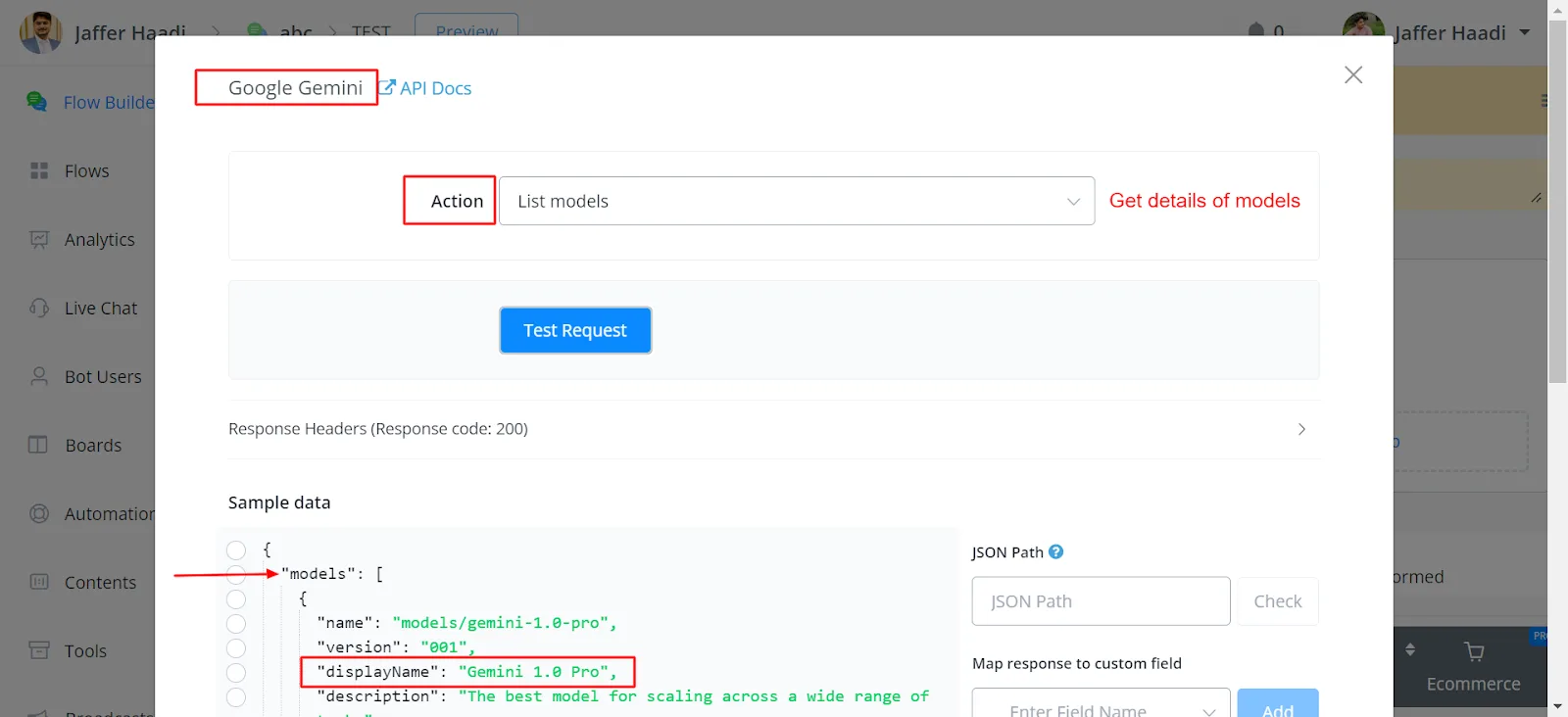Click the page scrollbar up arrow
Viewport: 1568px width, 717px height.
(1558, 10)
